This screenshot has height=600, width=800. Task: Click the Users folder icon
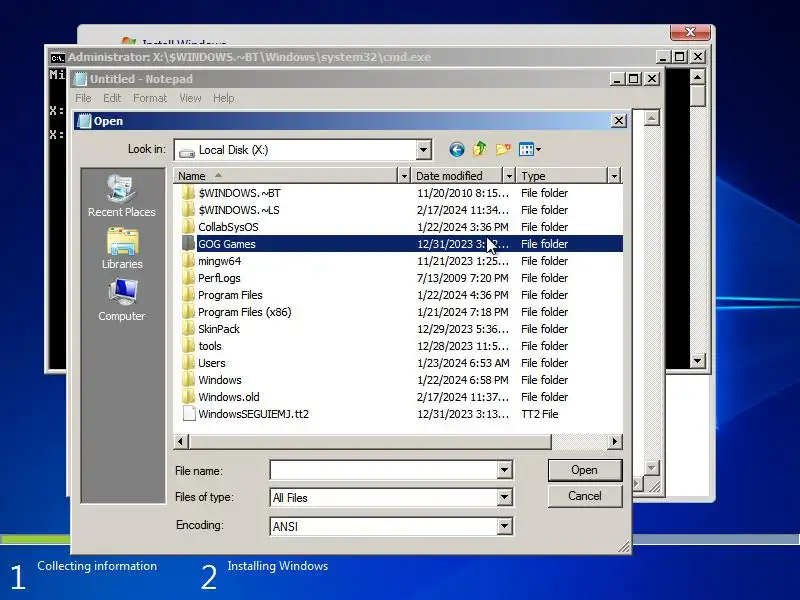pyautogui.click(x=189, y=363)
